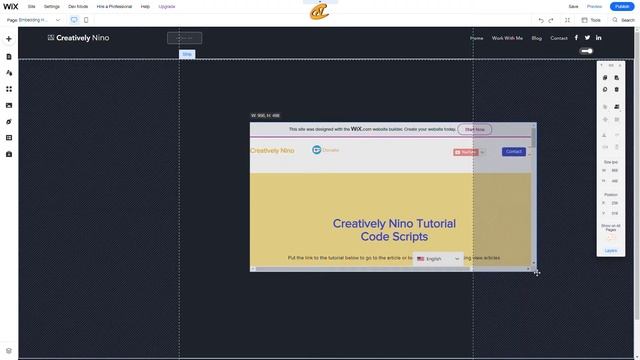The height and width of the screenshot is (360, 640).
Task: Toggle the switch below the social icons
Action: (x=587, y=51)
